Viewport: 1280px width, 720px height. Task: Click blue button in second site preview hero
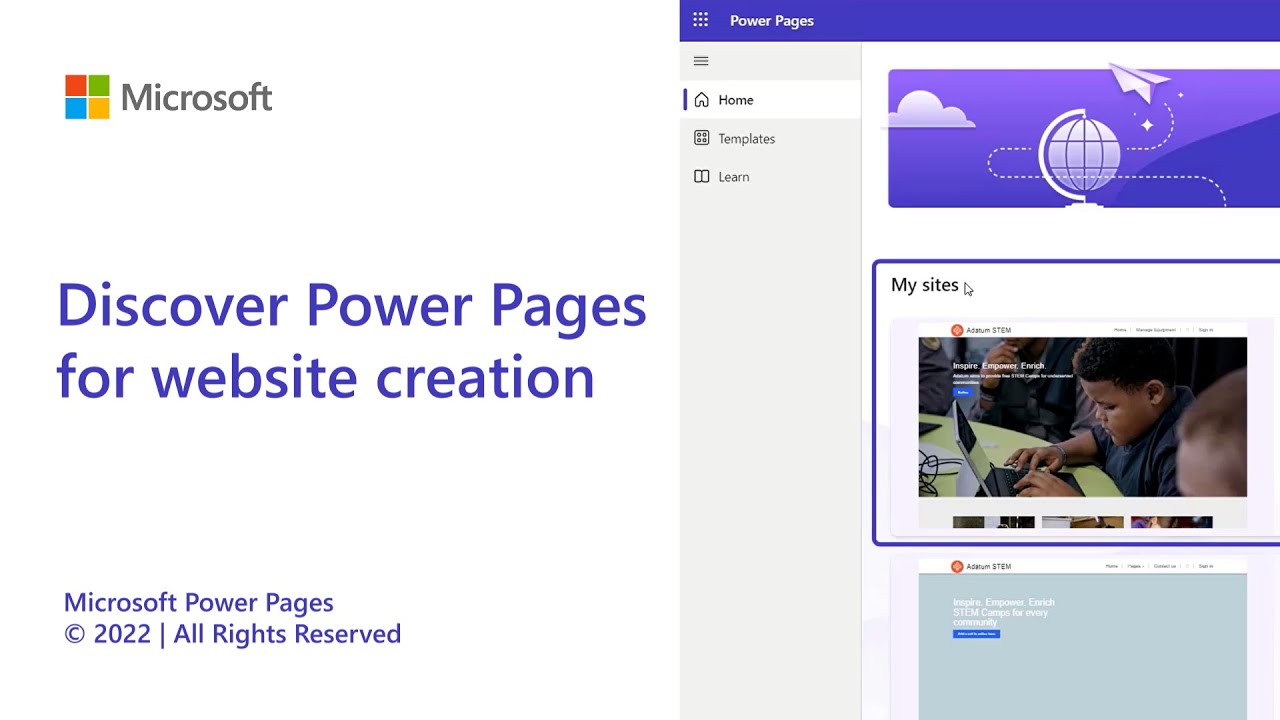pos(976,634)
